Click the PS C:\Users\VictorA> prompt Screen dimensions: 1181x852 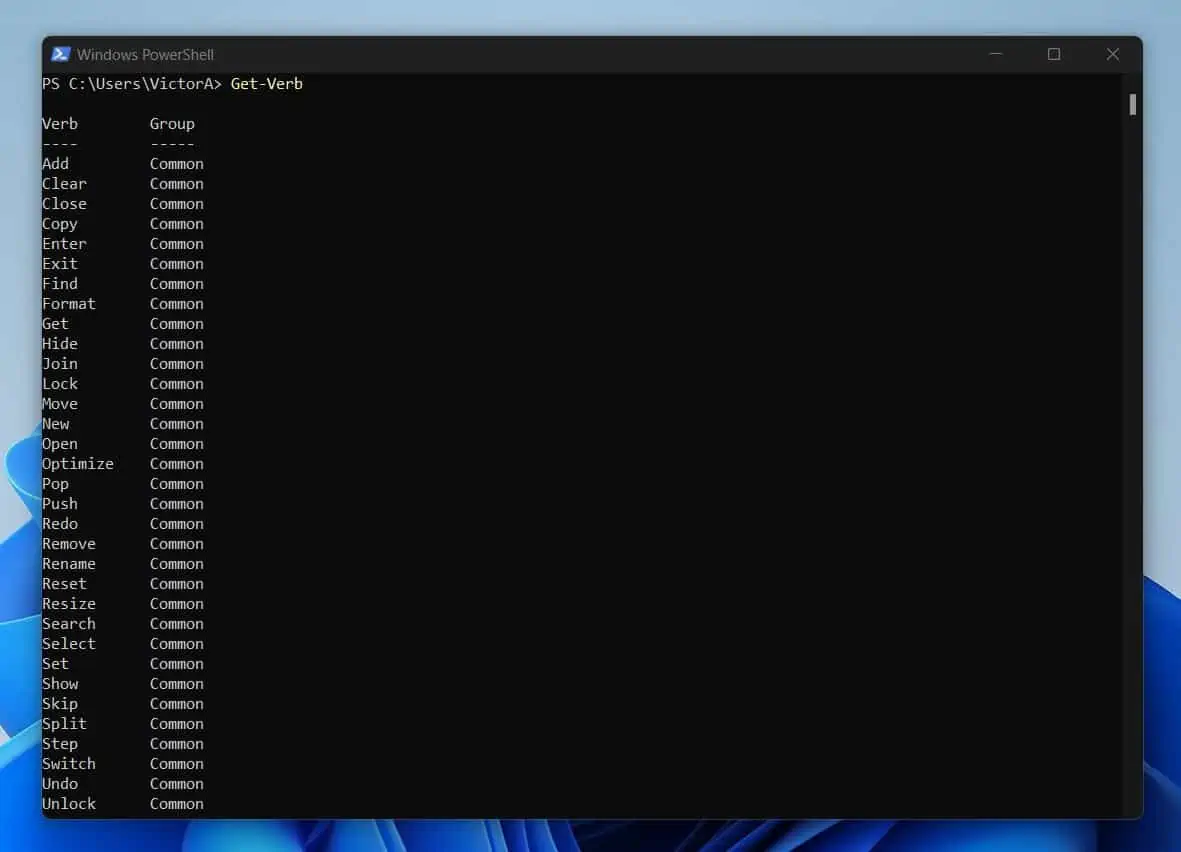pos(132,84)
